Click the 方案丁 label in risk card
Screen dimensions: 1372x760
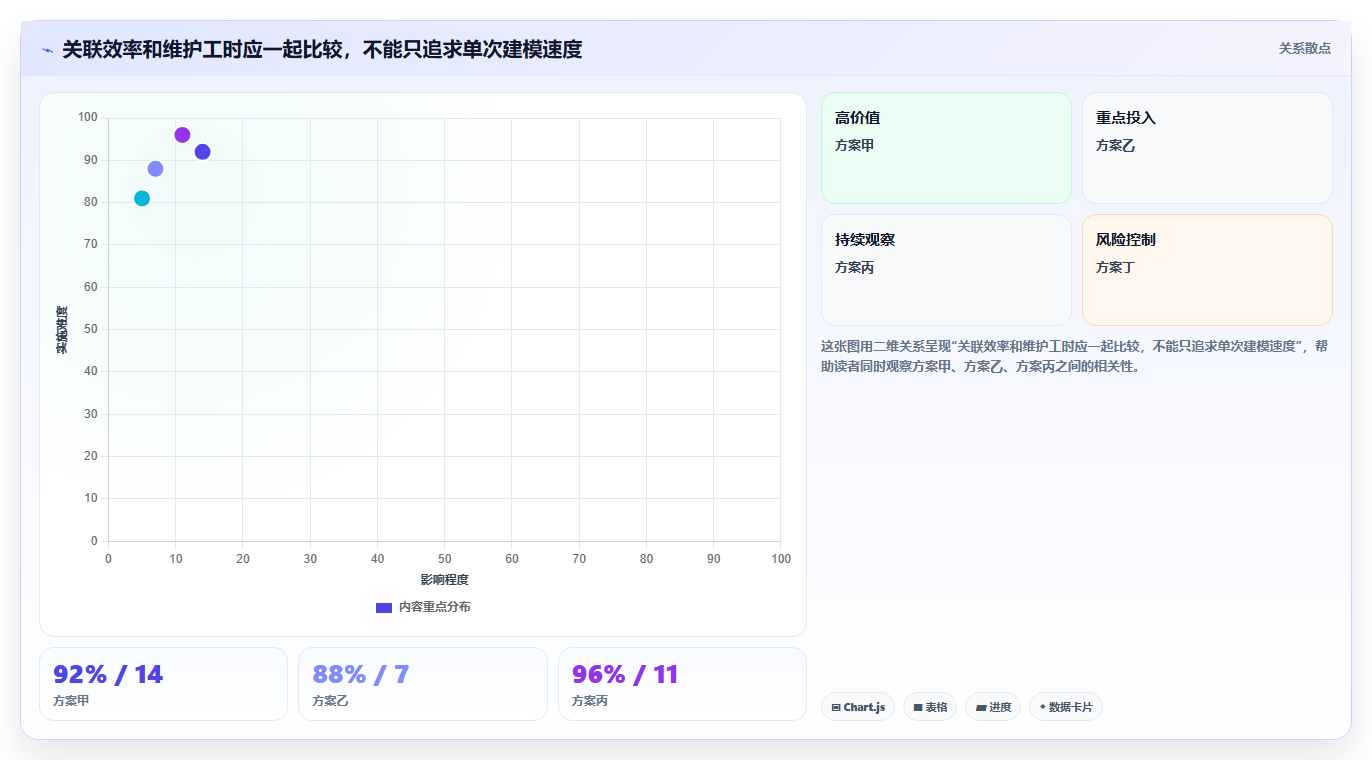(x=1115, y=267)
